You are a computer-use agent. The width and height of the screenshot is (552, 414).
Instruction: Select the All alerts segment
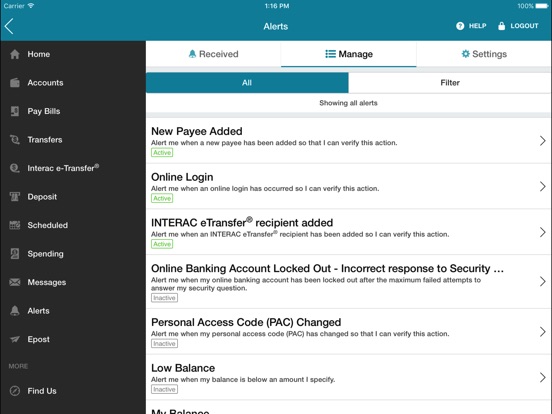[247, 83]
